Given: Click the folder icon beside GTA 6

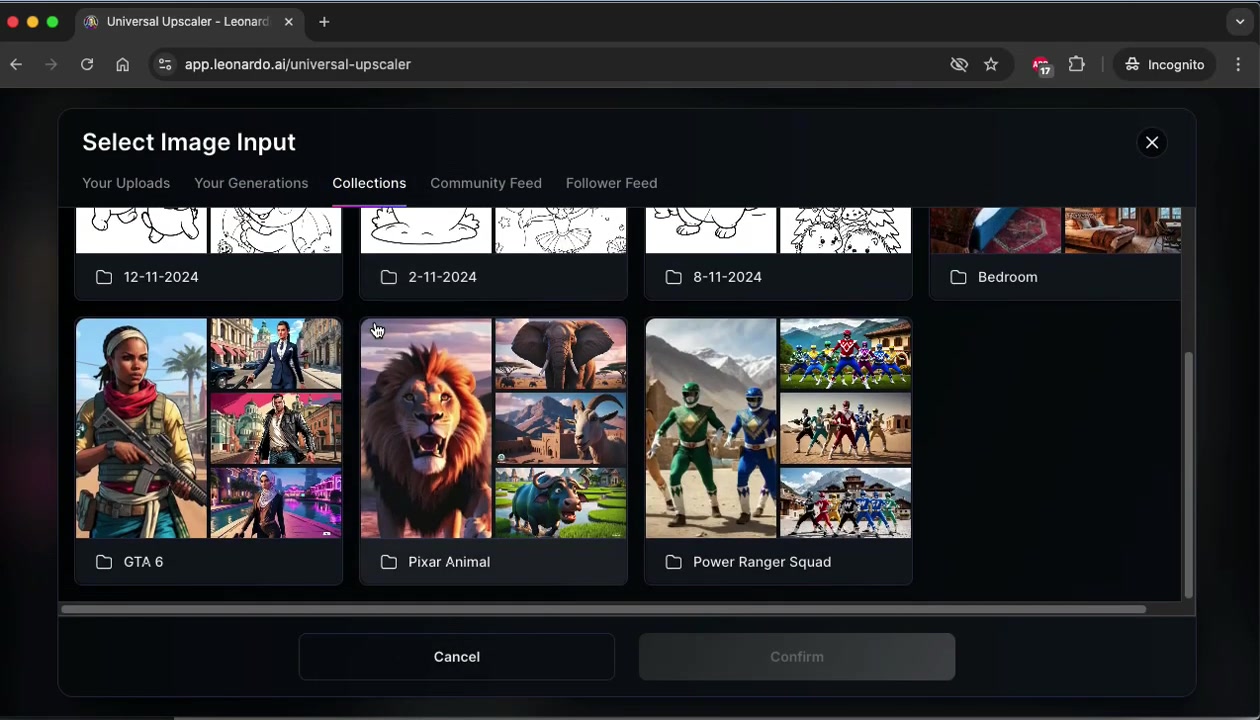Looking at the screenshot, I should (x=104, y=562).
